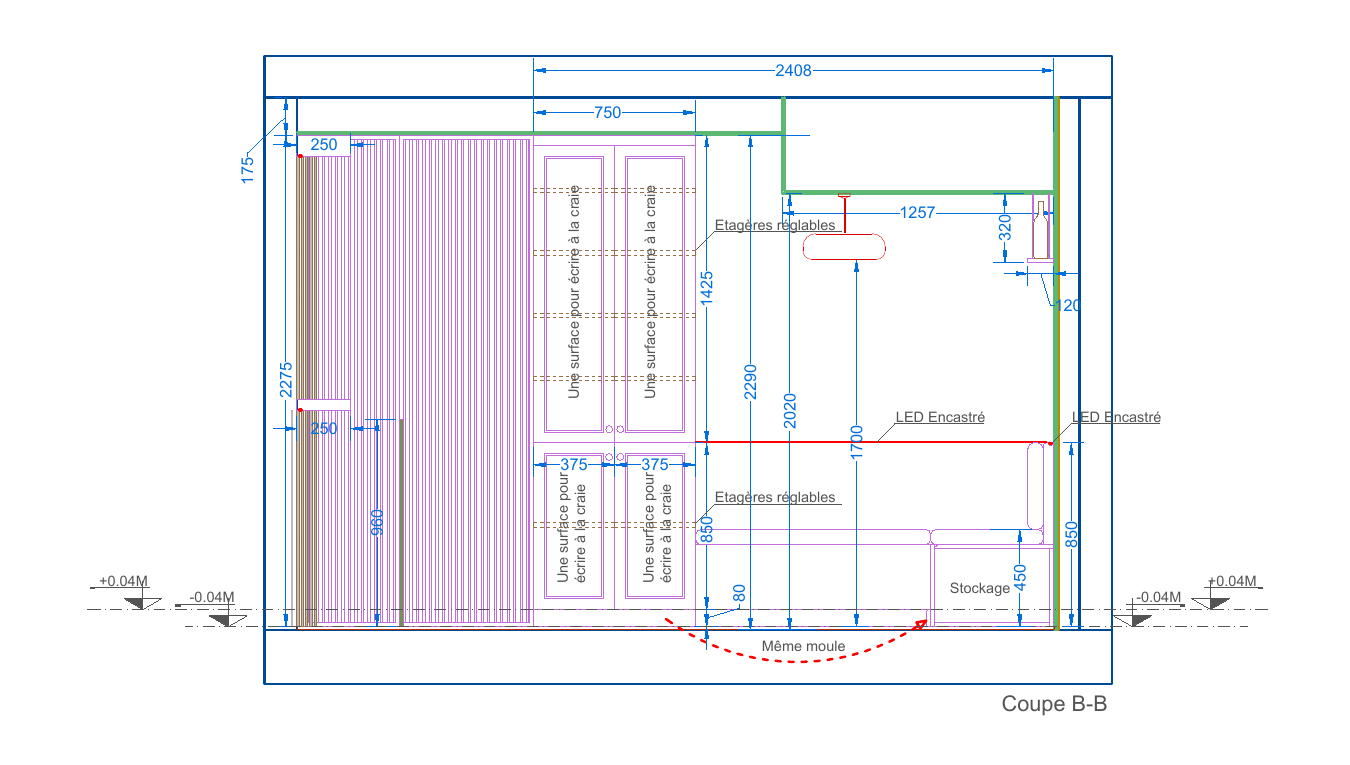Click the Même moule annotation

pos(803,646)
